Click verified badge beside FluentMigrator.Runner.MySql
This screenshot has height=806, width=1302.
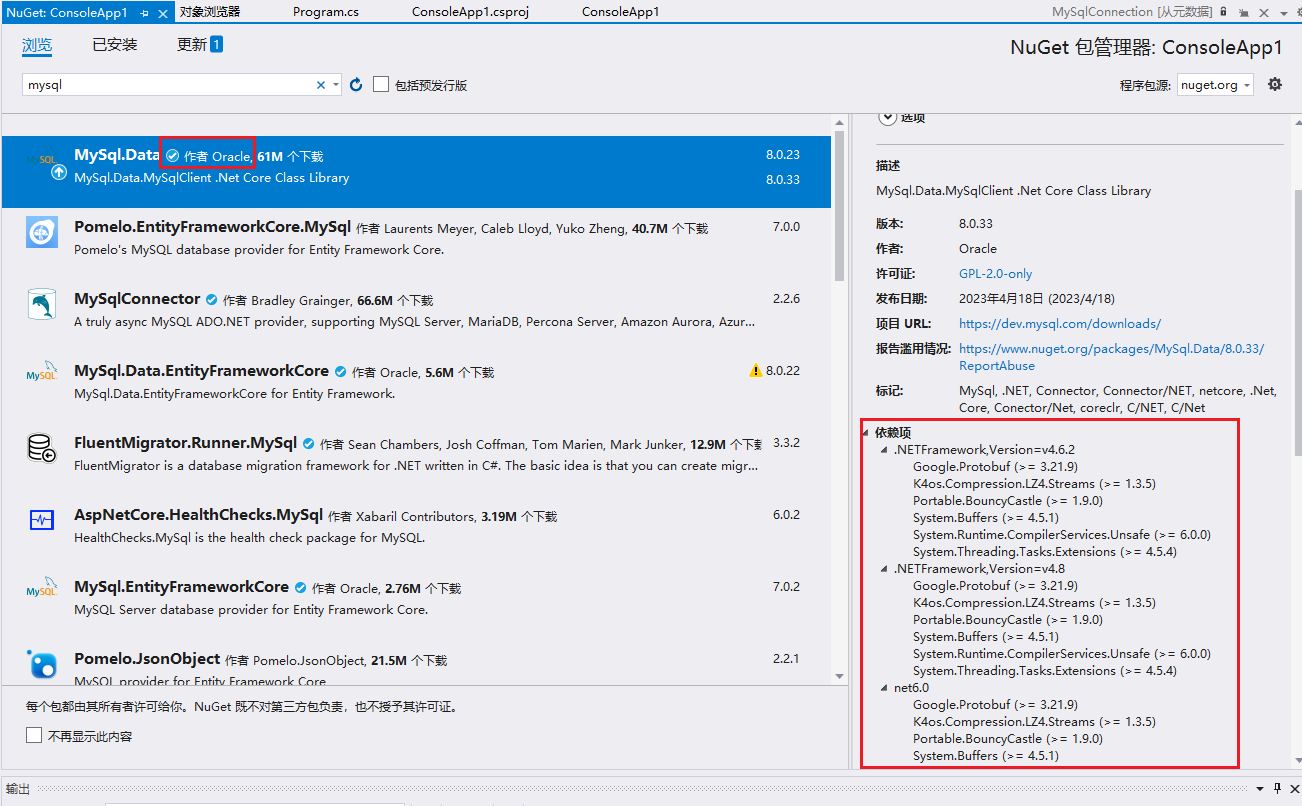pos(308,444)
